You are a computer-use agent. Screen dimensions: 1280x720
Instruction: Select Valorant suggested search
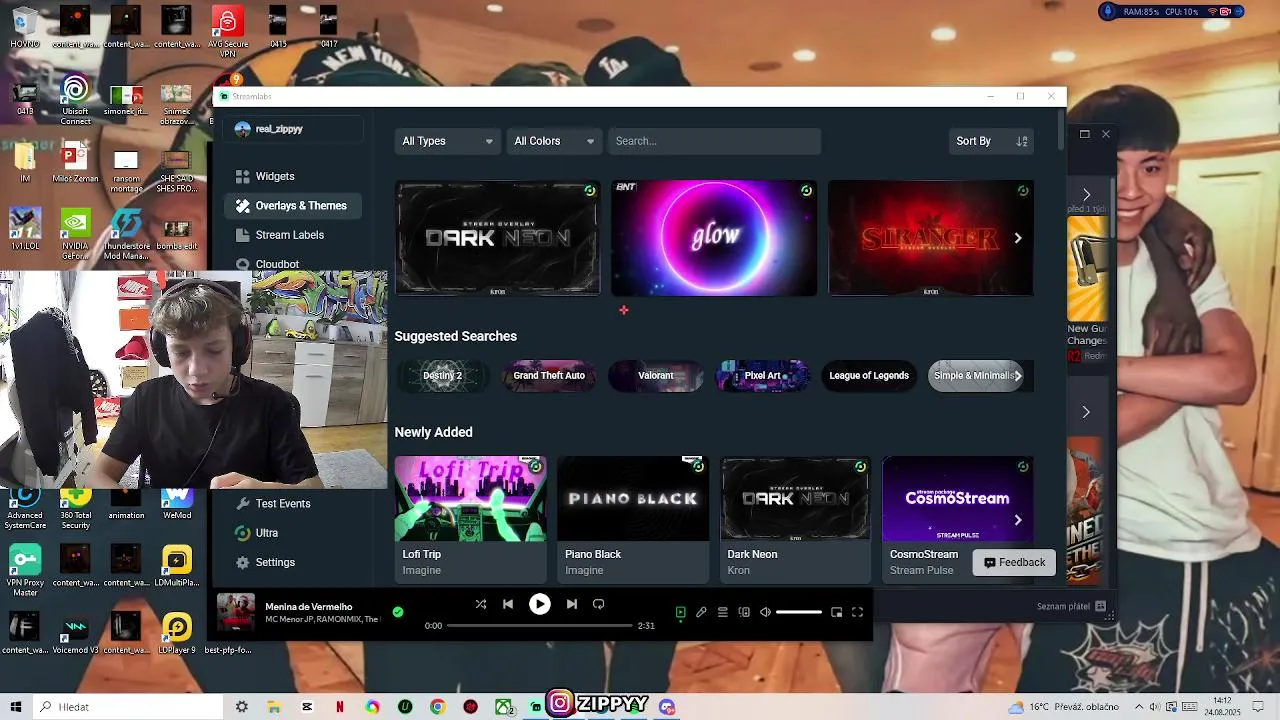tap(656, 376)
